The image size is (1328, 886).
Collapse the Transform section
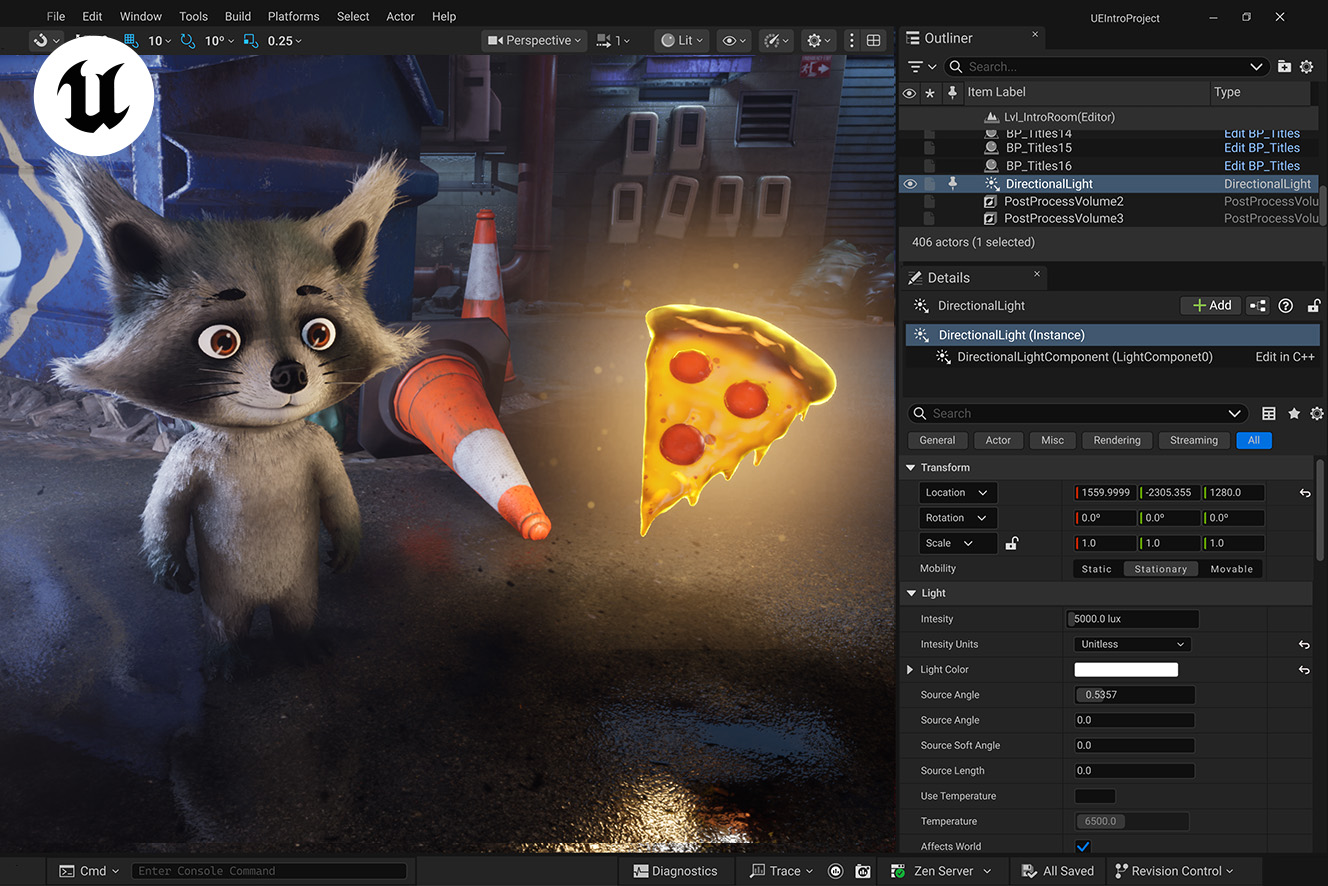point(911,468)
